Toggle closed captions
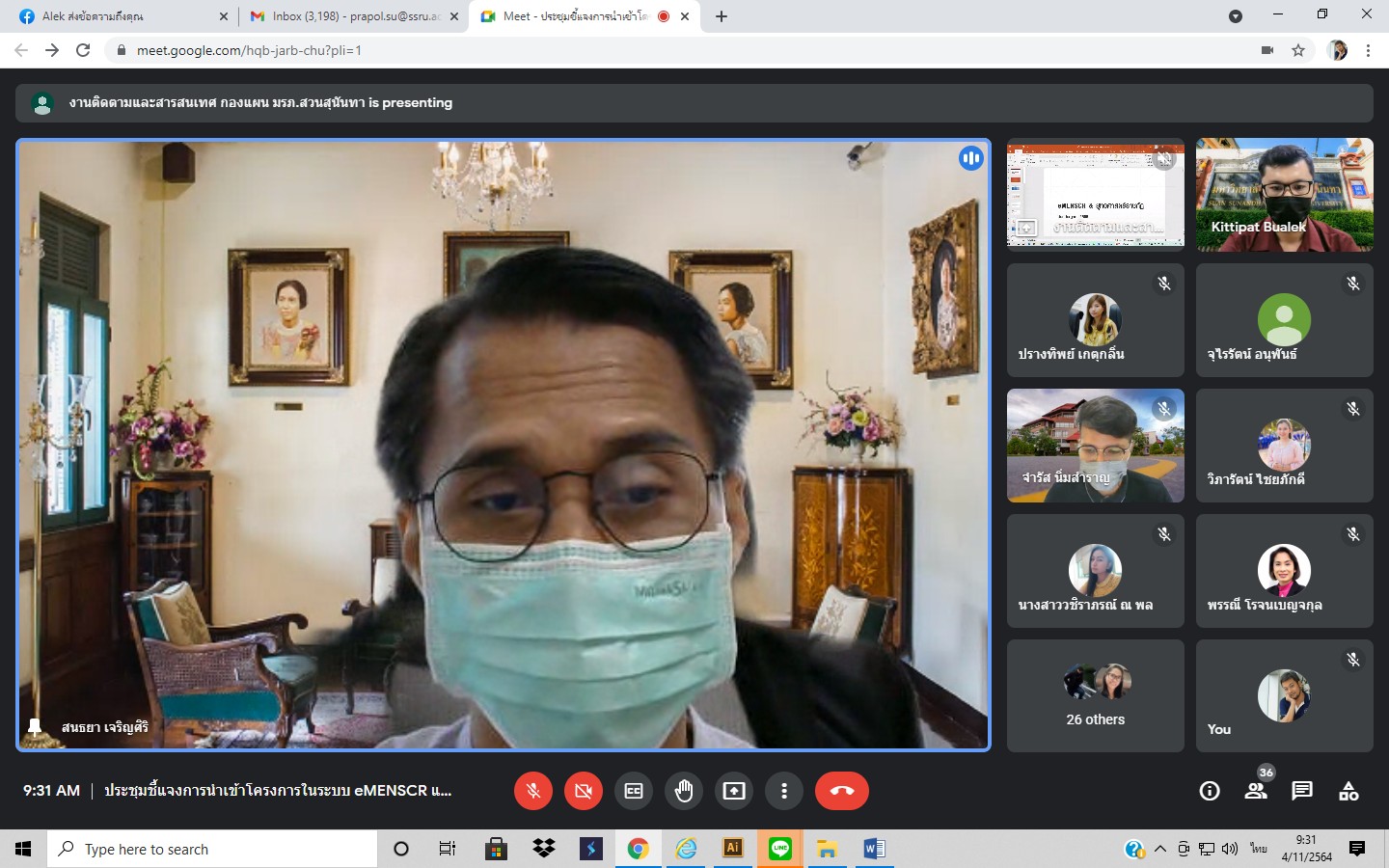Viewport: 1389px width, 868px height. (x=634, y=791)
